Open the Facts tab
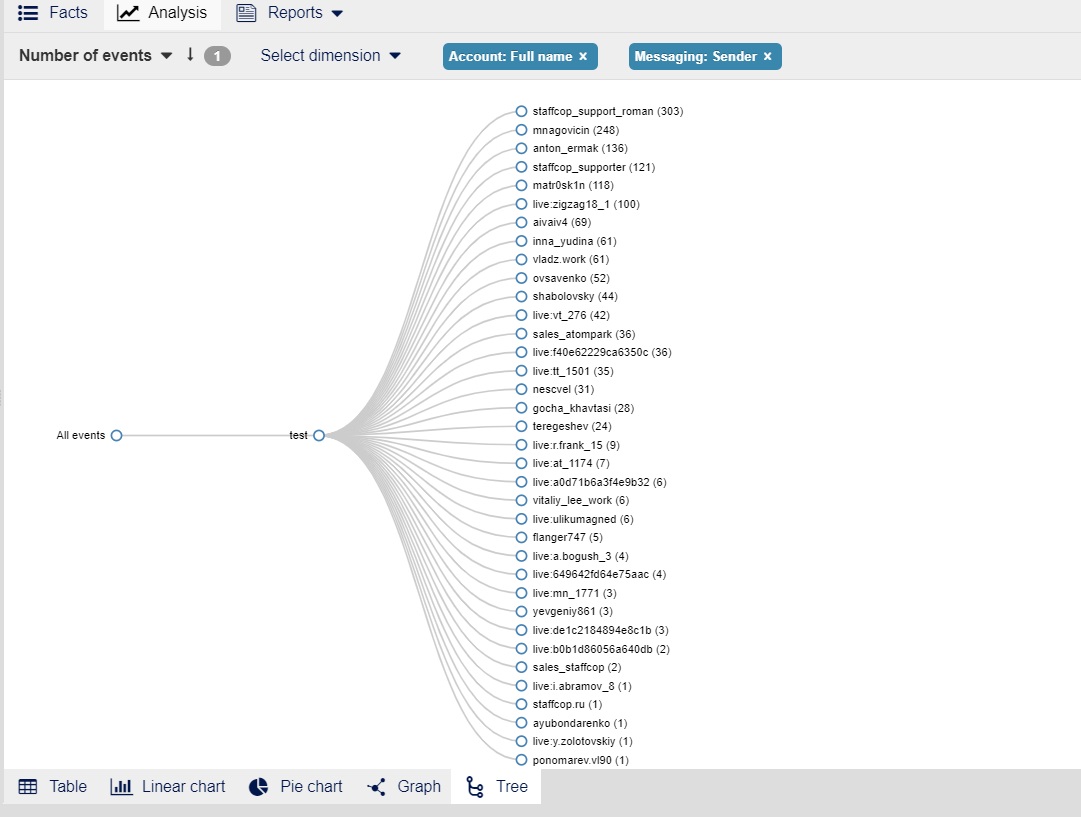 (x=54, y=13)
